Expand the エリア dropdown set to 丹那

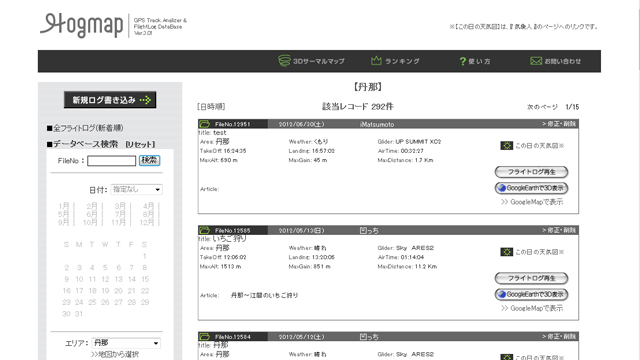[x=126, y=343]
